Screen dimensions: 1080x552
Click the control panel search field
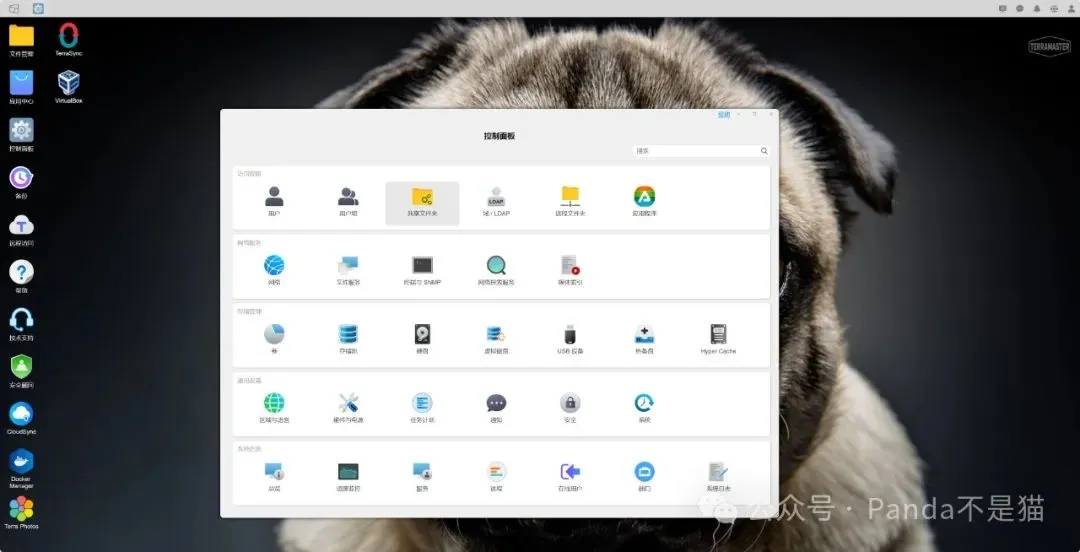point(696,151)
